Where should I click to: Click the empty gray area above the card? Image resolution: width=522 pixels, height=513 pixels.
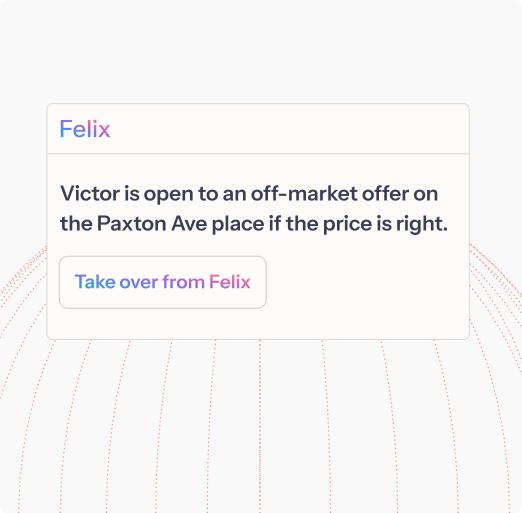260,50
